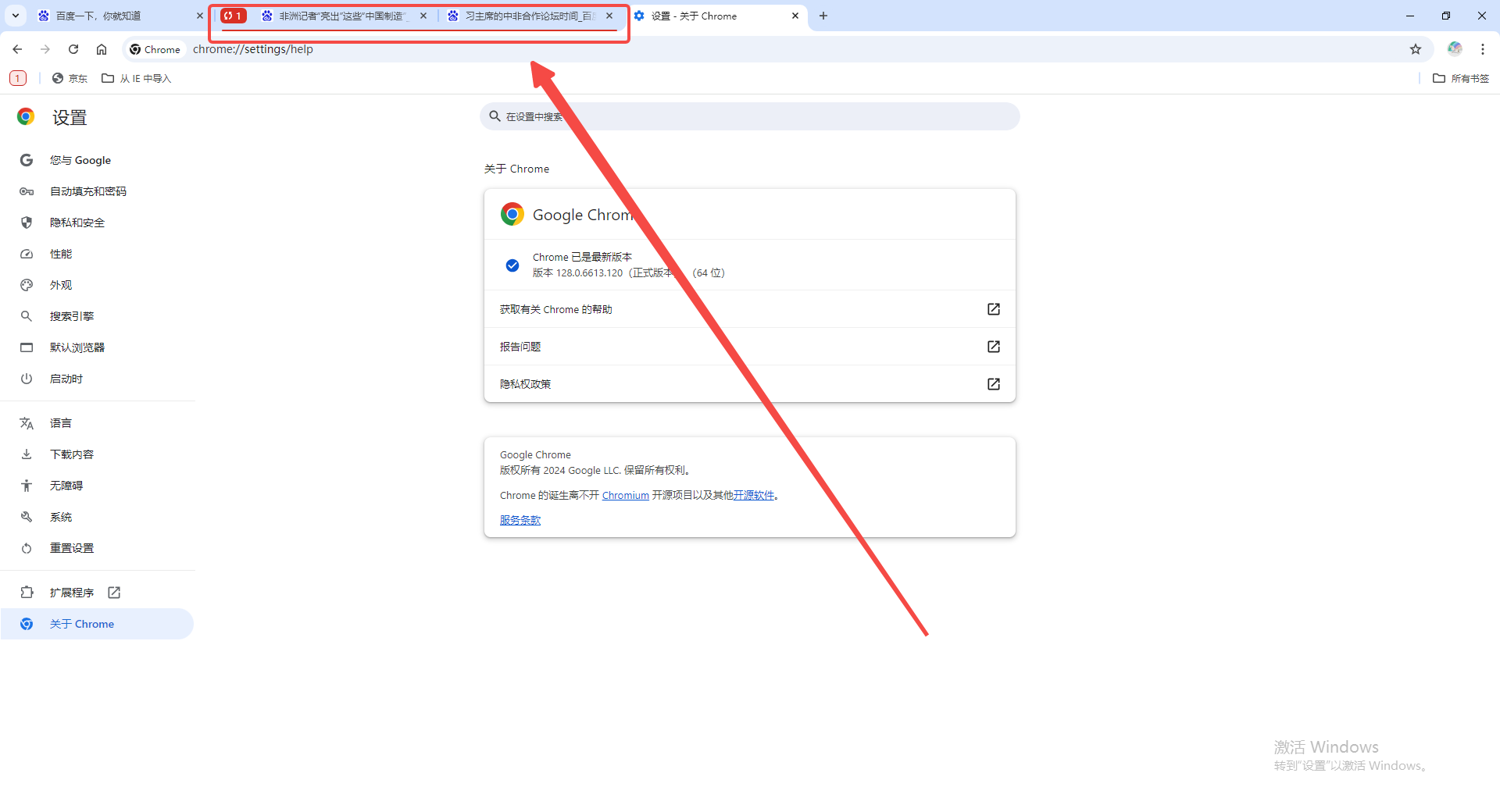Select 关于 Chrome in the sidebar
This screenshot has height=812, width=1500.
click(97, 624)
